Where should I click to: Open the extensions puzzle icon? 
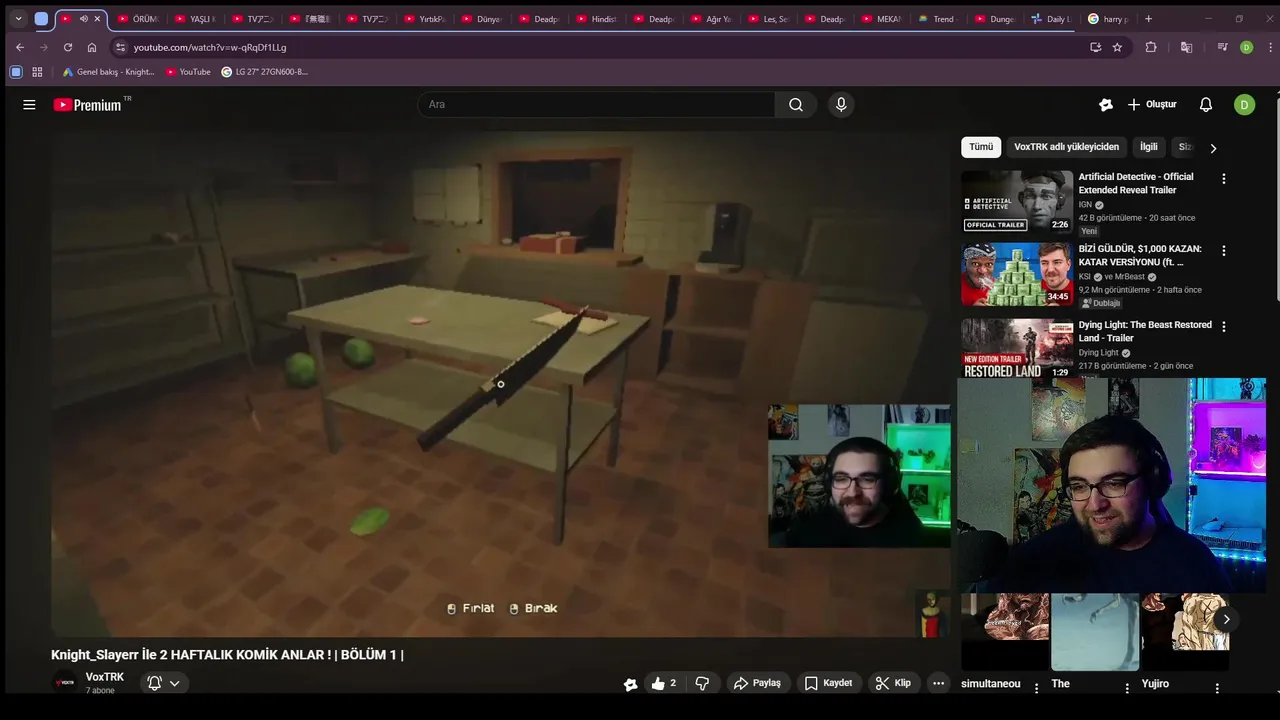1151,47
